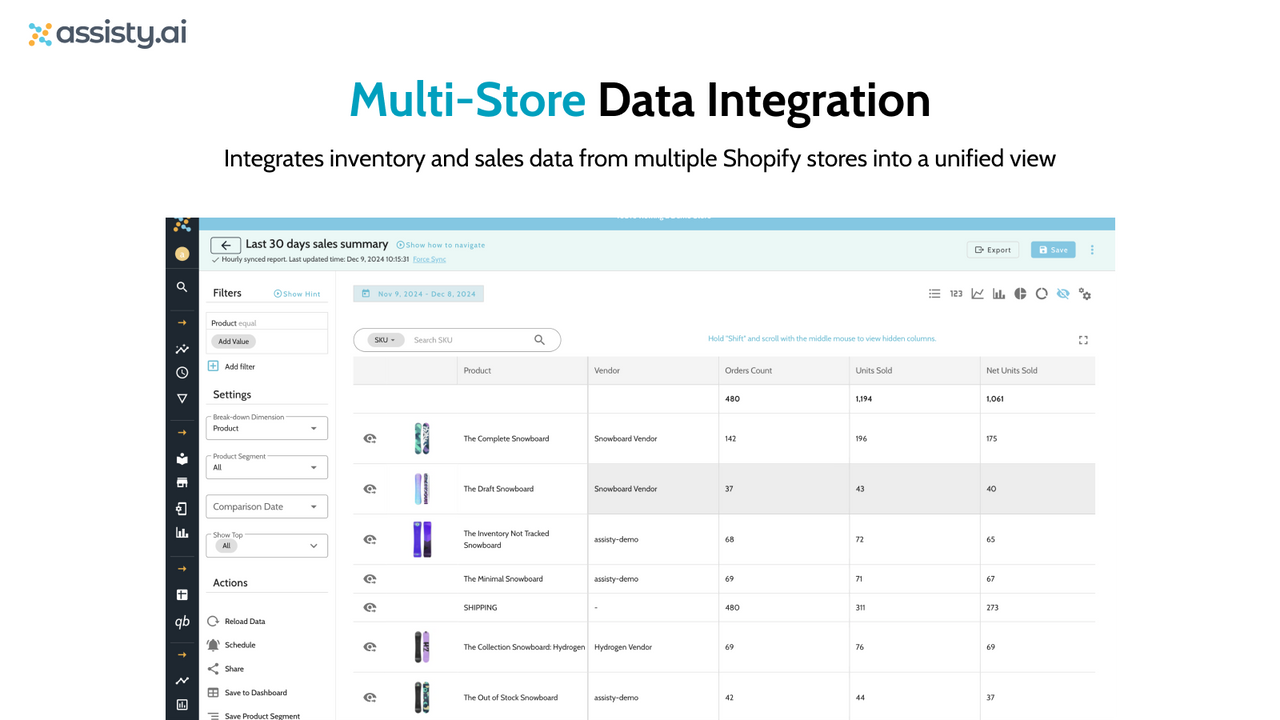Toggle visibility for The Draft Snowboard row

click(370, 489)
